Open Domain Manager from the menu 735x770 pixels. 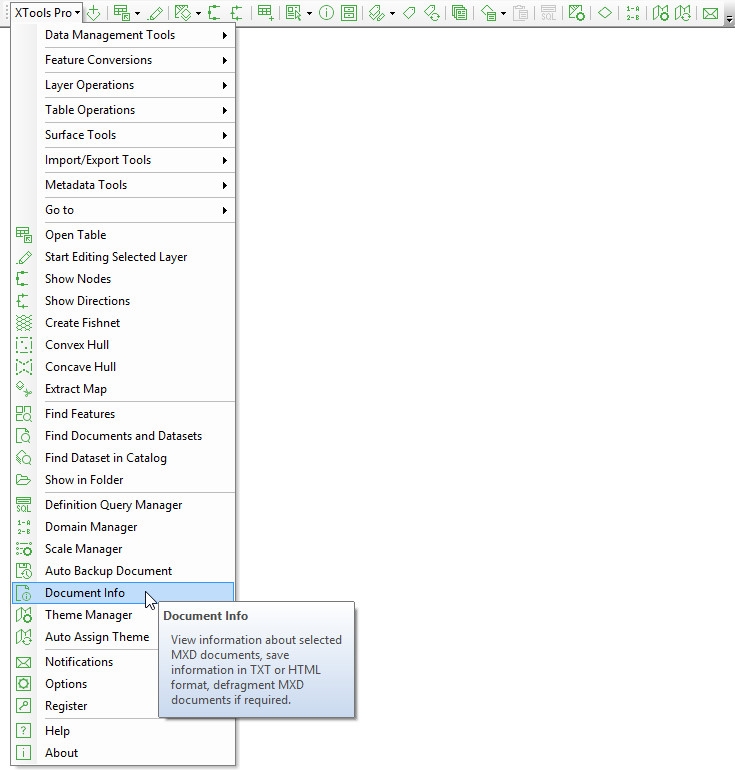point(123,528)
